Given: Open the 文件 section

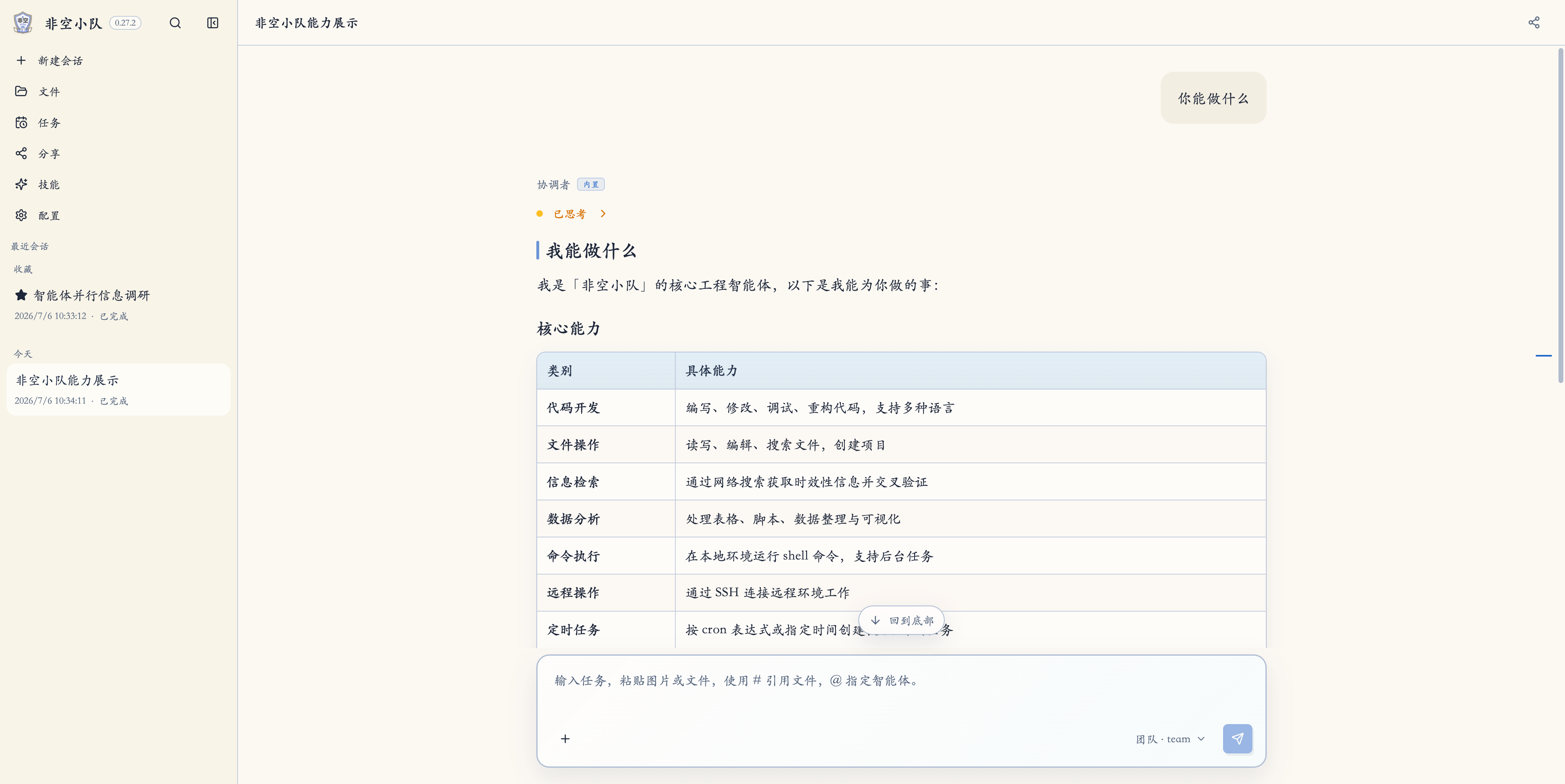Looking at the screenshot, I should pyautogui.click(x=119, y=92).
